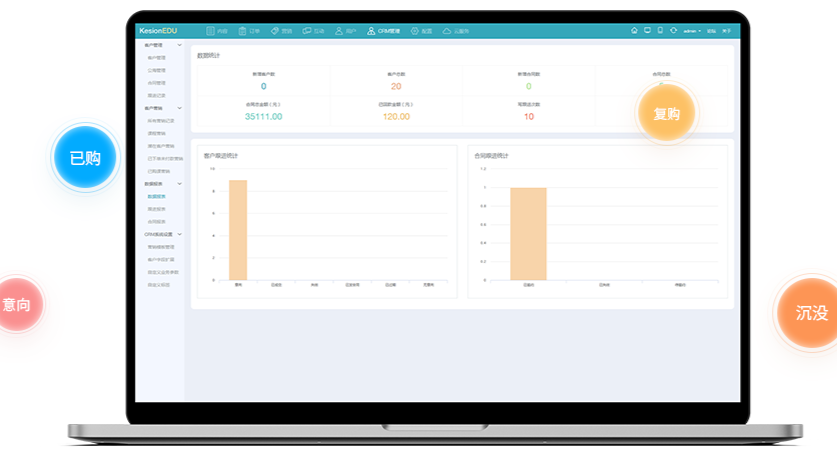Open the 用户 module in the top navigation
Image resolution: width=837 pixels, height=449 pixels.
345,31
